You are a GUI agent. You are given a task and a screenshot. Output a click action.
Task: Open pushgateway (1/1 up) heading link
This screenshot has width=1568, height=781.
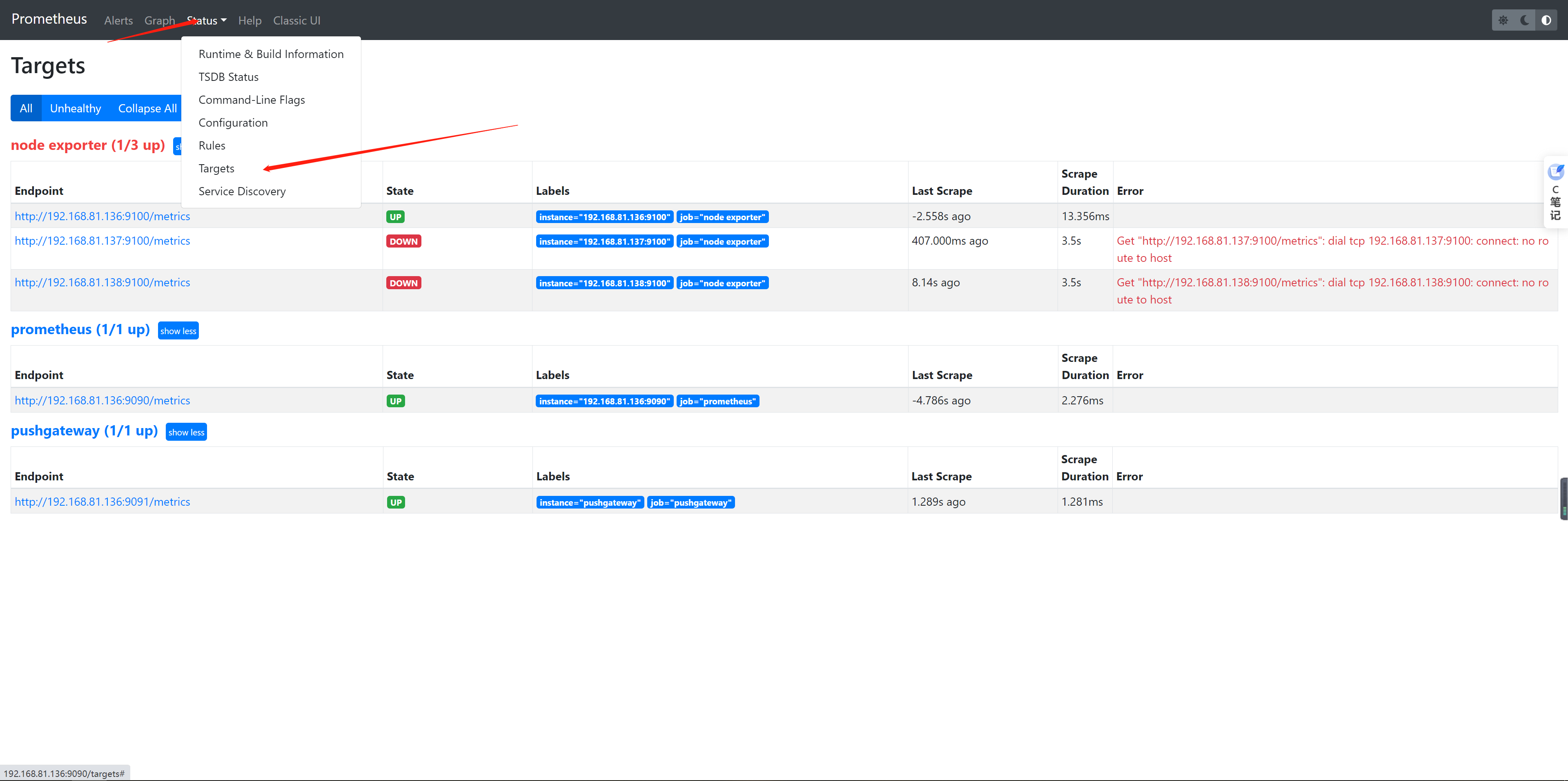(85, 431)
